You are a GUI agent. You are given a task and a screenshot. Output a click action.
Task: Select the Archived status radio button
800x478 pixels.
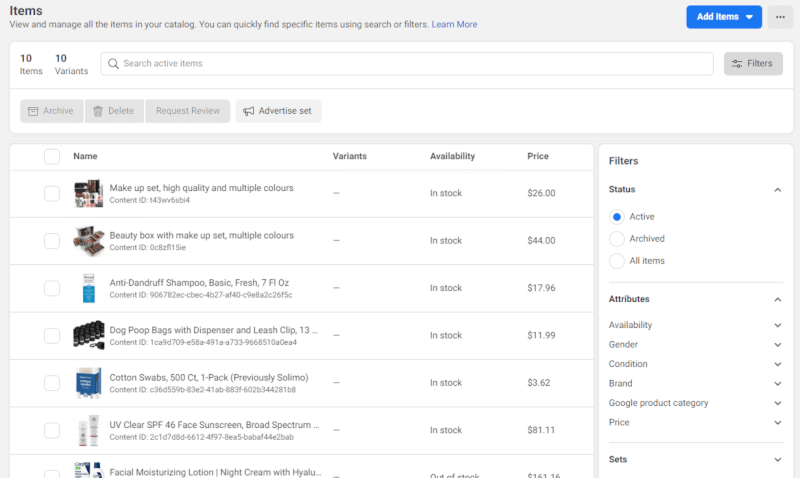tap(617, 239)
